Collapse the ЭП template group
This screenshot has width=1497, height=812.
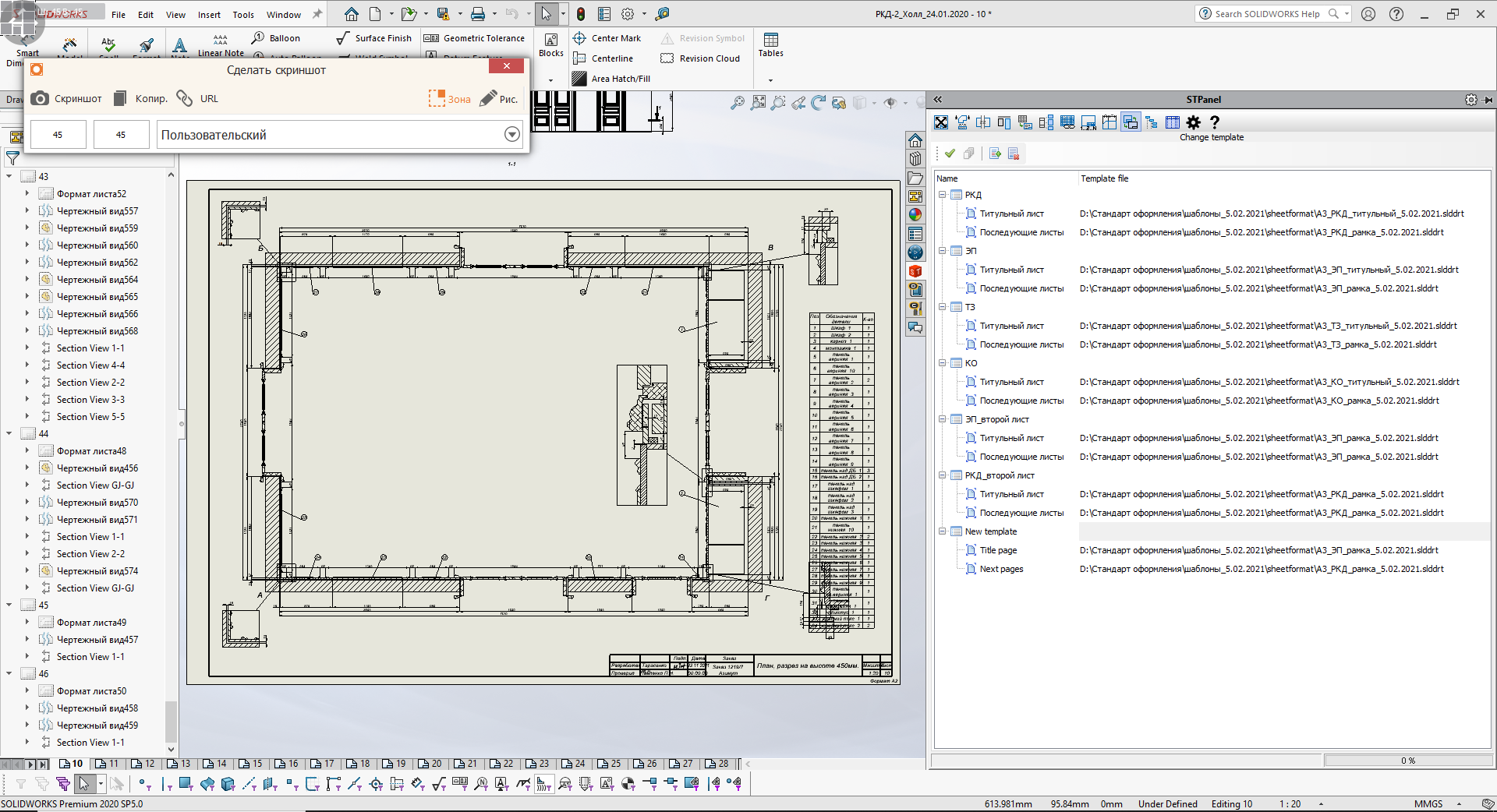coord(943,251)
